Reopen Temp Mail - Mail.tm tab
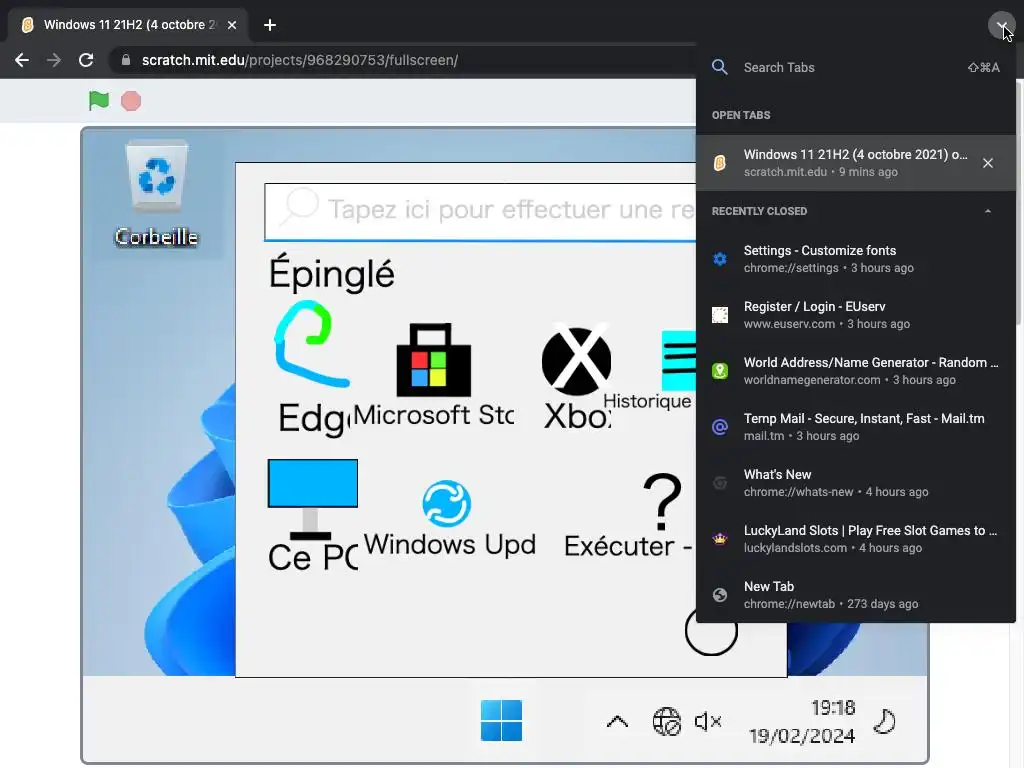Screen dimensions: 1024x768 click(x=856, y=427)
